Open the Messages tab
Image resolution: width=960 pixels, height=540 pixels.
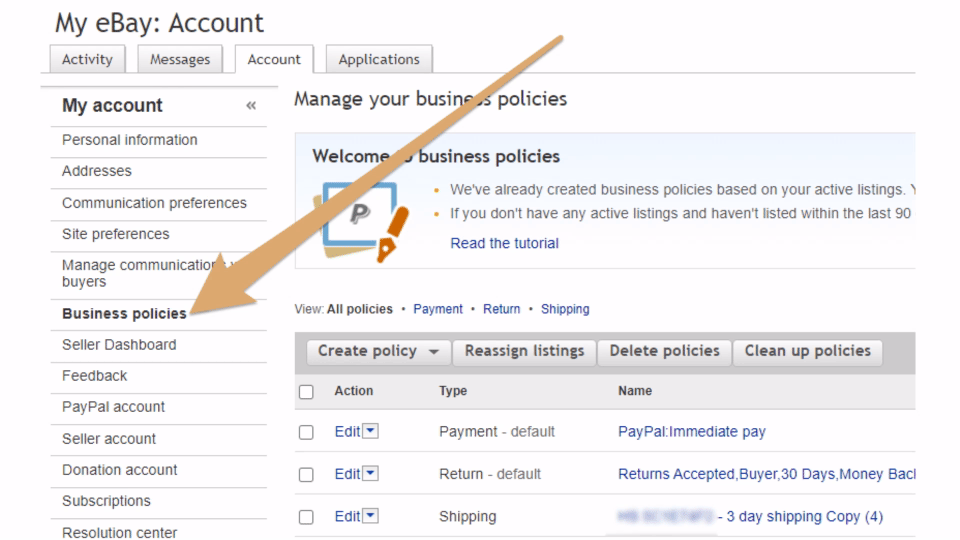click(x=180, y=59)
